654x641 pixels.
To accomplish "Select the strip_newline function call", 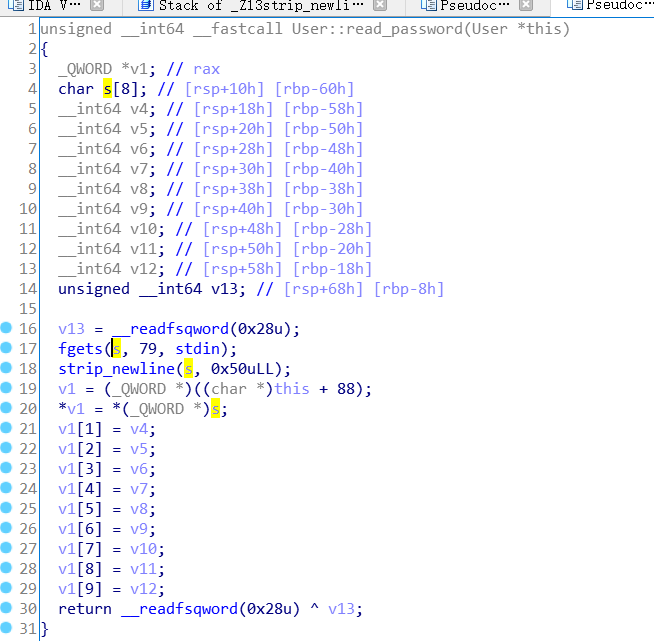I will pos(117,369).
